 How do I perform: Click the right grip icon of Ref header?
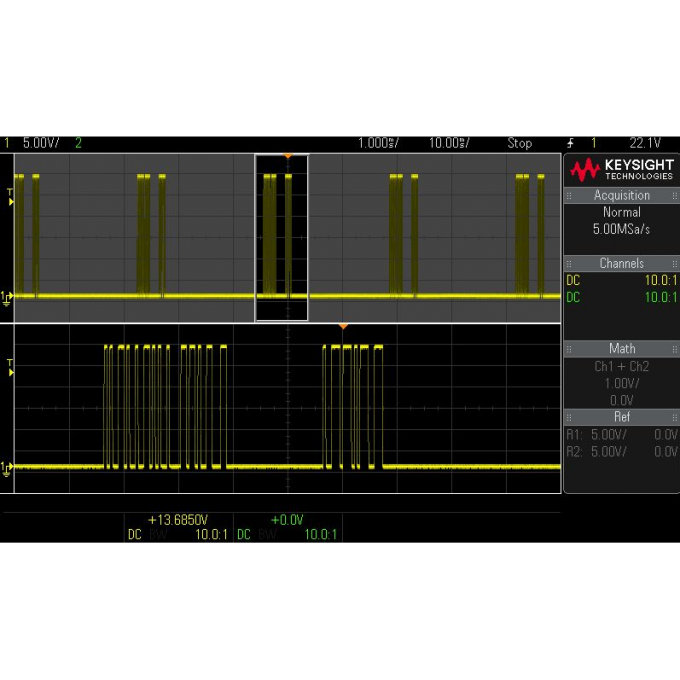(674, 418)
